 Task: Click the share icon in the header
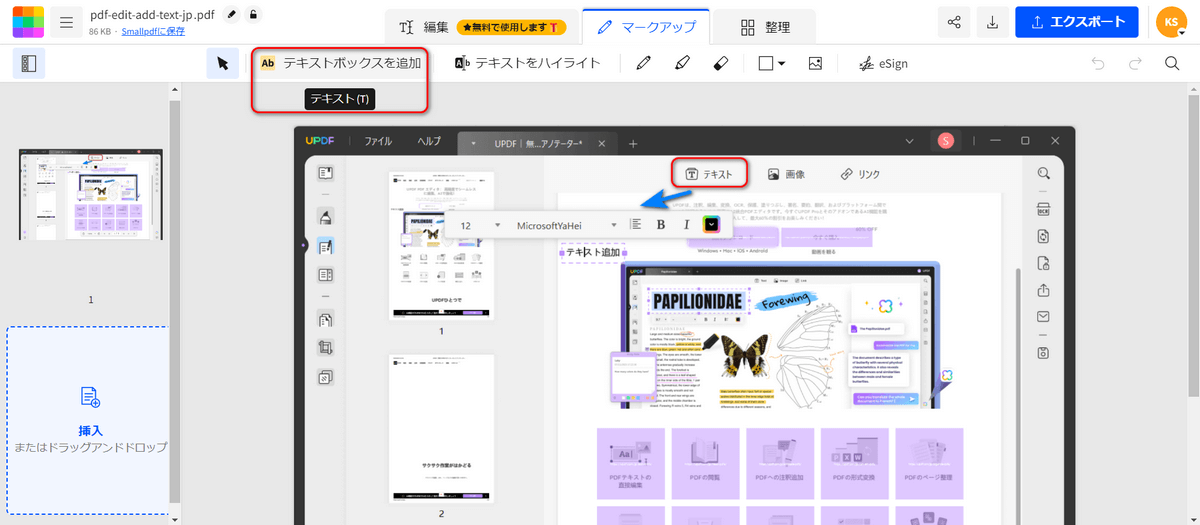click(955, 22)
